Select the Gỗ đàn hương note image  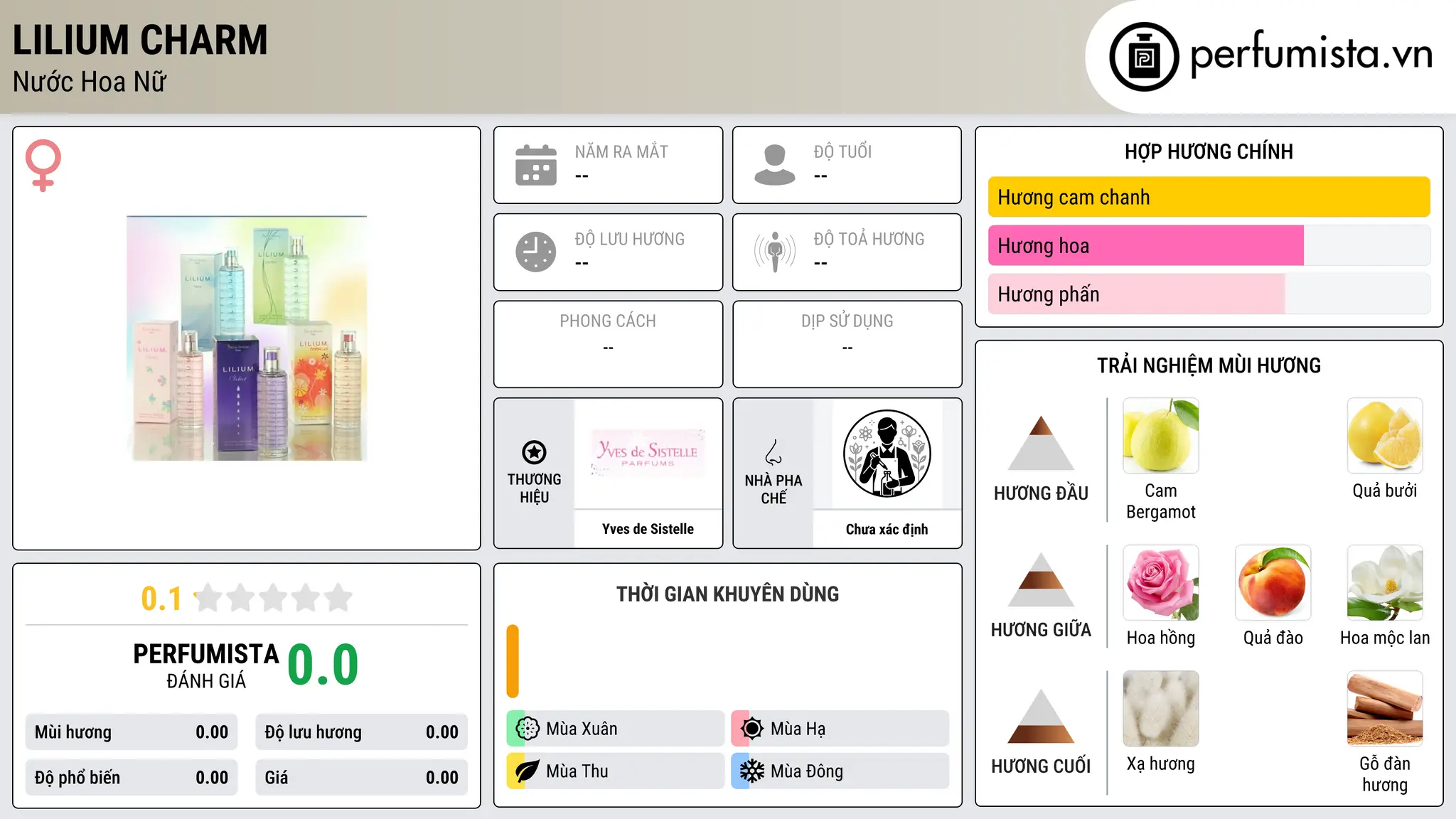coord(1385,709)
